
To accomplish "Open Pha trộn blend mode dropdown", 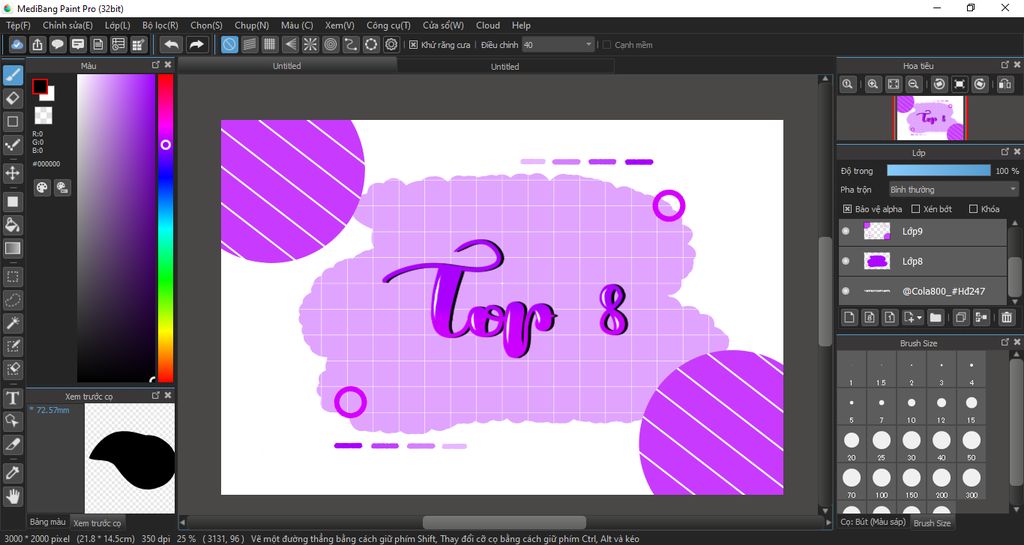I will 953,190.
